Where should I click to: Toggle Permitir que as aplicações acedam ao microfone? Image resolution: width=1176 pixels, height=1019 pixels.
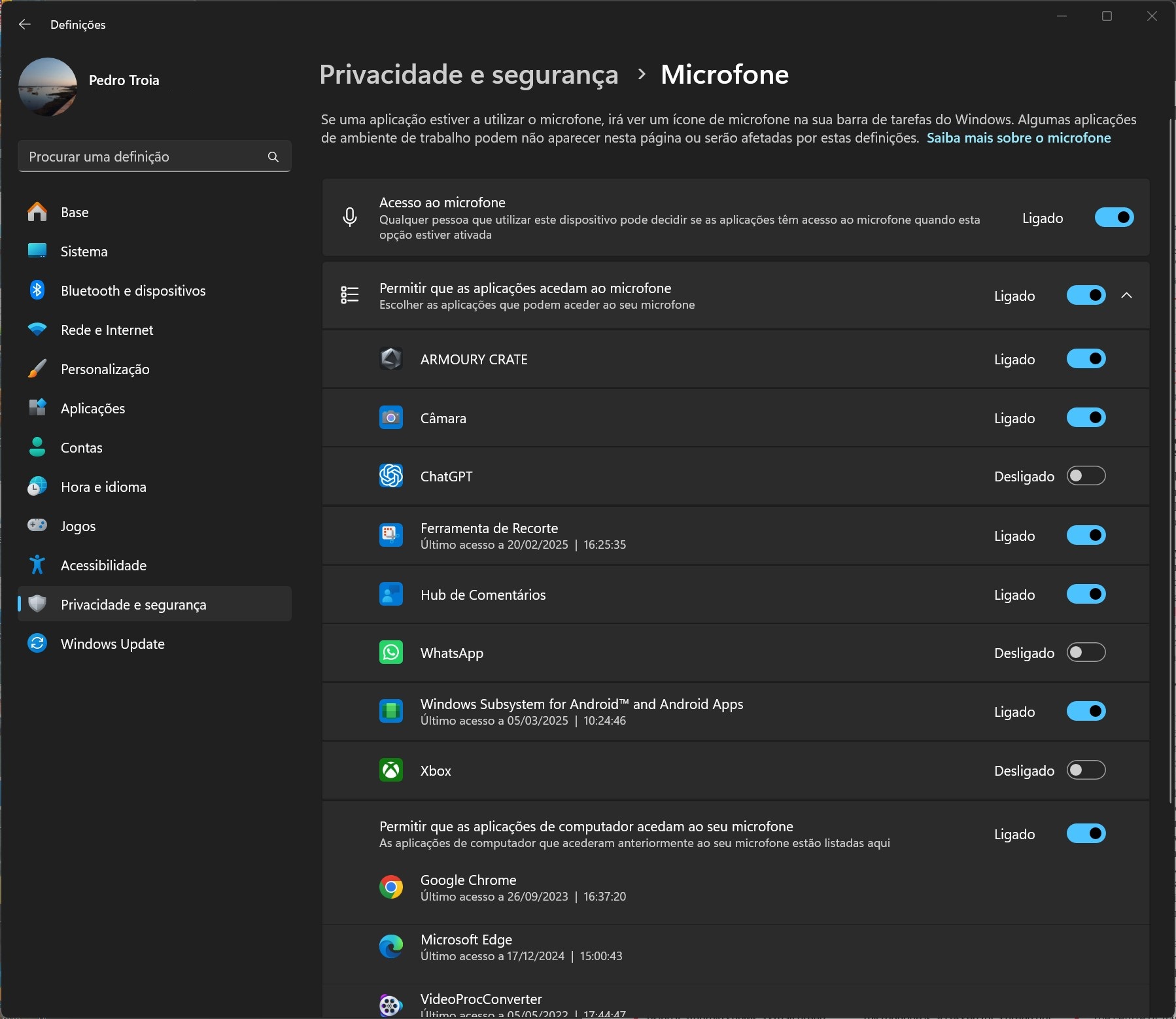(1086, 295)
